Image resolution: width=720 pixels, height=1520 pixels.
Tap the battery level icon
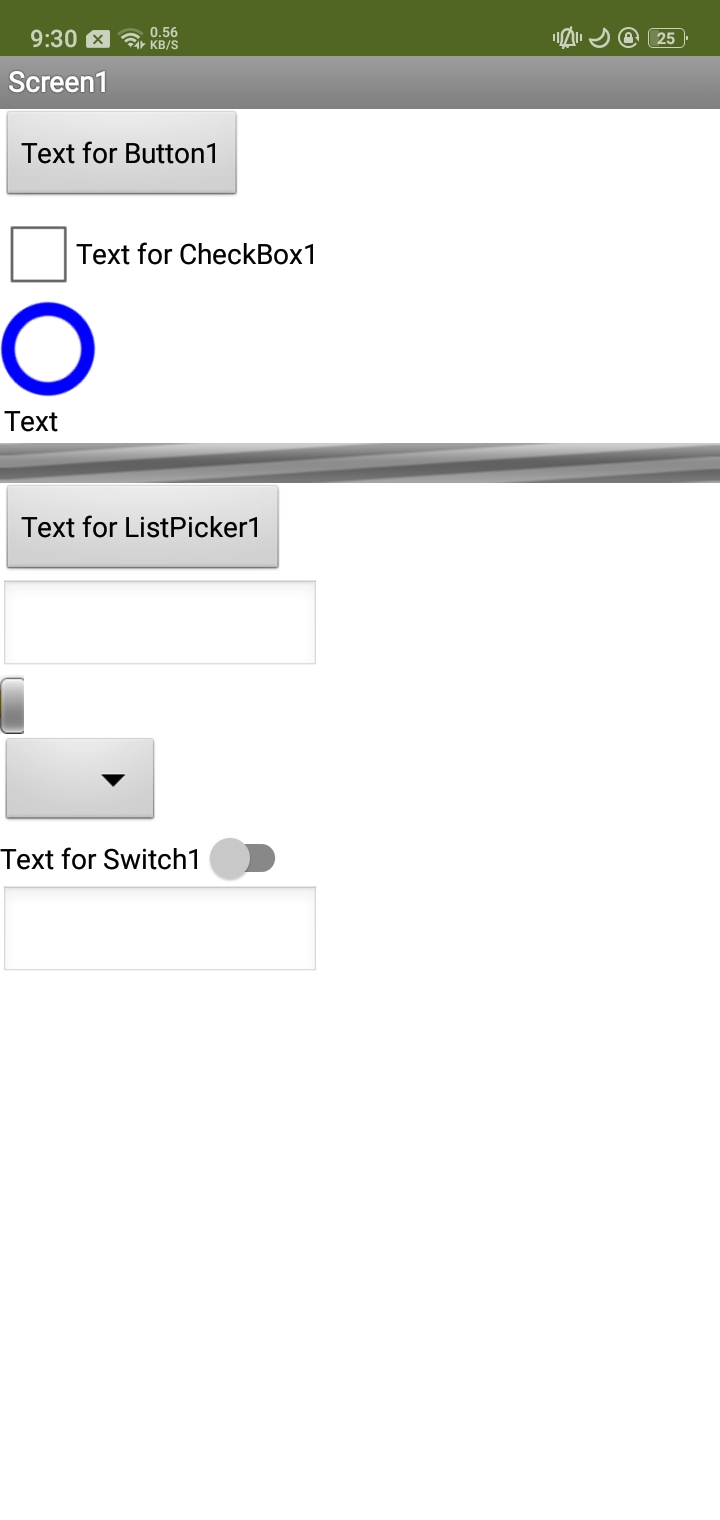[667, 39]
